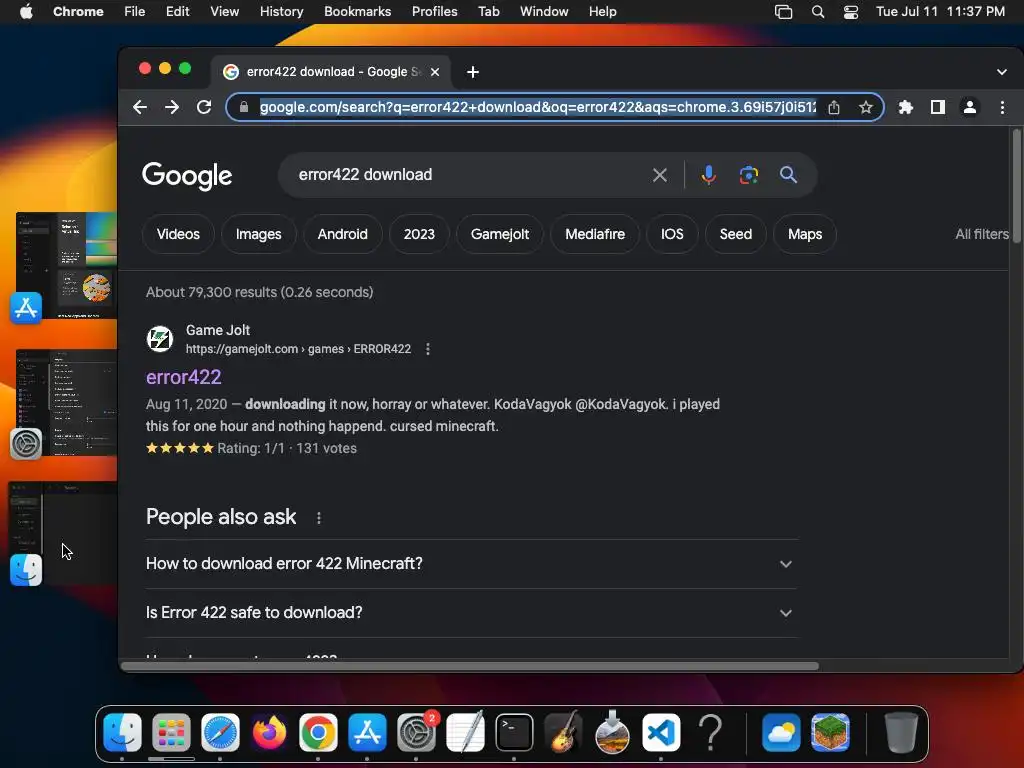Open Visual Studio Code in Dock

pyautogui.click(x=661, y=732)
